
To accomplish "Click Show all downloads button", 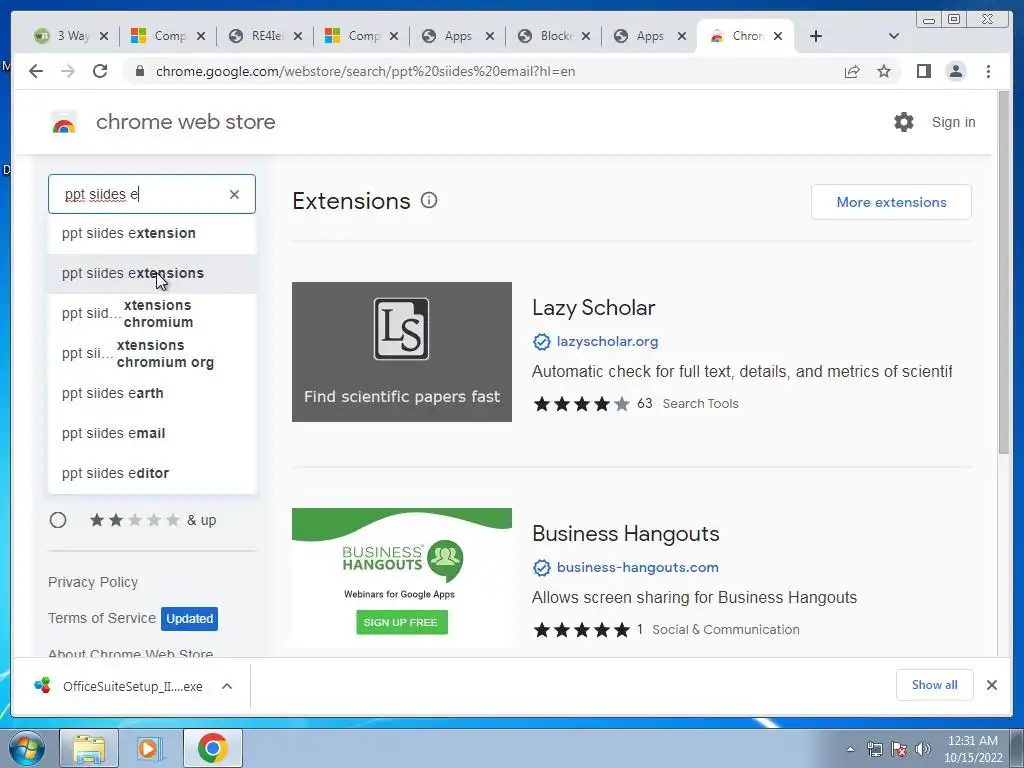I will pyautogui.click(x=935, y=685).
